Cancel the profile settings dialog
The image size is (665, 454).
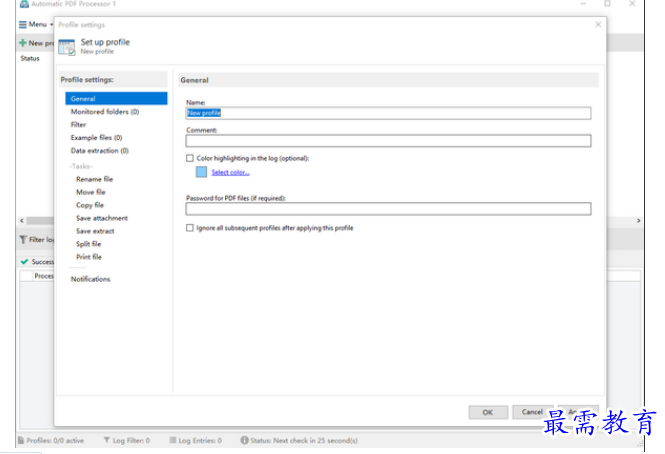532,412
